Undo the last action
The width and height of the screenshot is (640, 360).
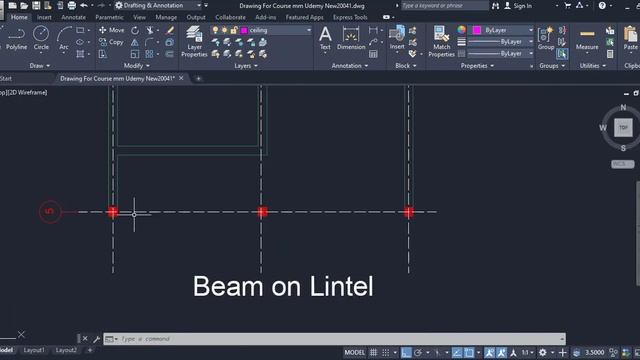(84, 5)
